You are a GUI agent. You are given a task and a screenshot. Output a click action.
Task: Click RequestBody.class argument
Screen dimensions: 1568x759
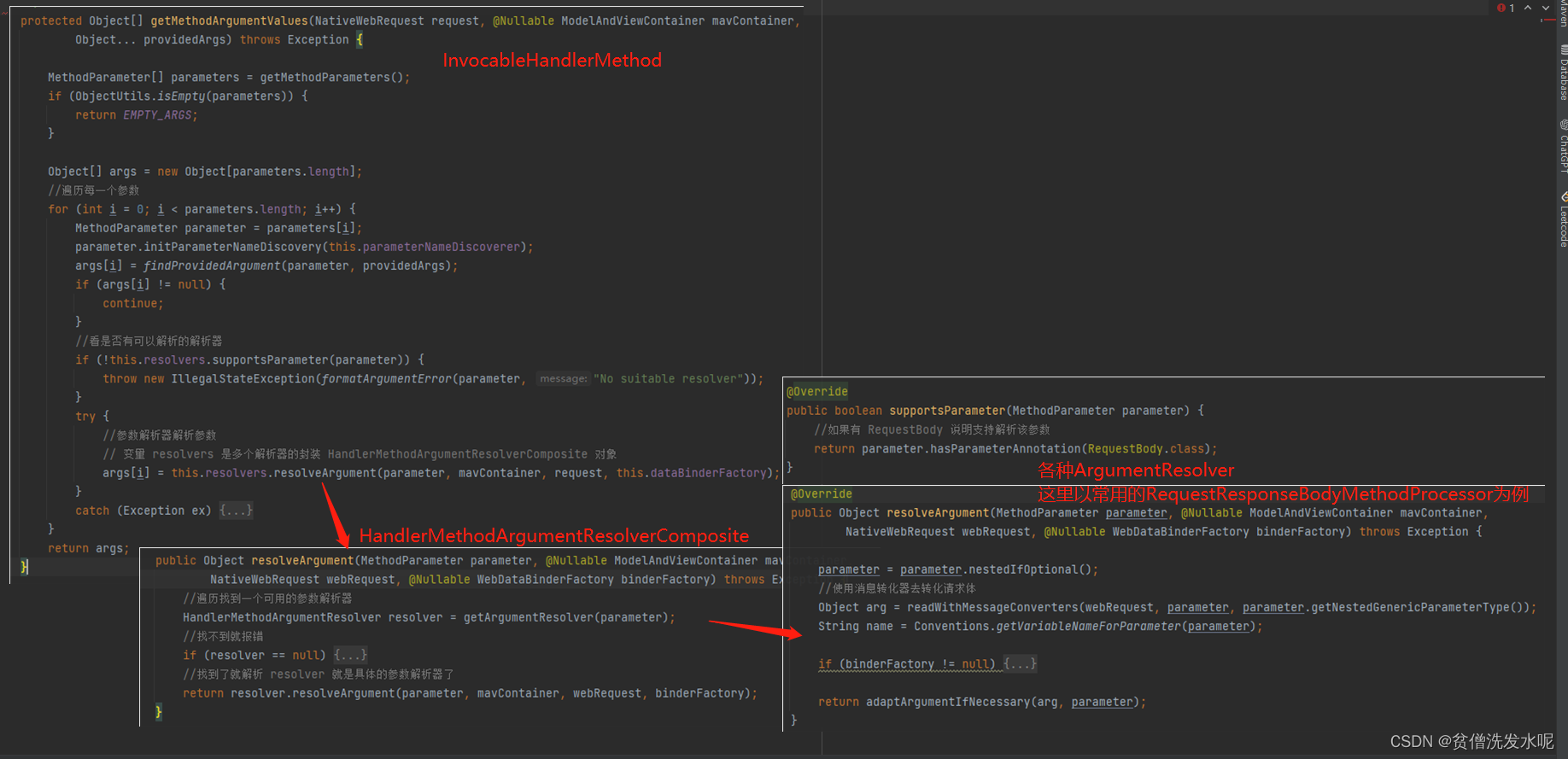click(x=1145, y=448)
